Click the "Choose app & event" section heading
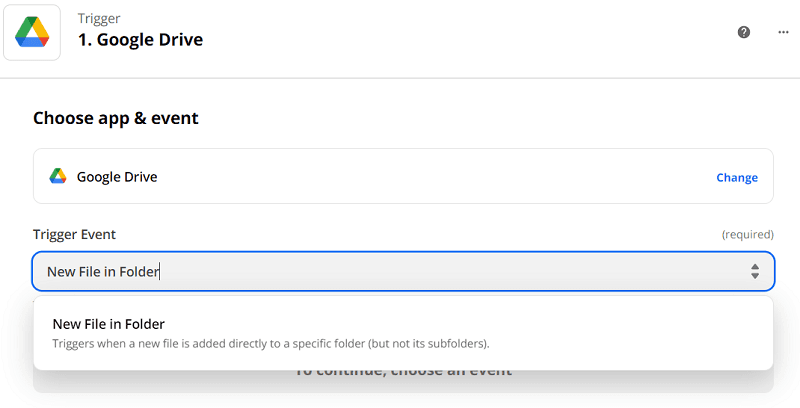The image size is (800, 408). point(116,118)
